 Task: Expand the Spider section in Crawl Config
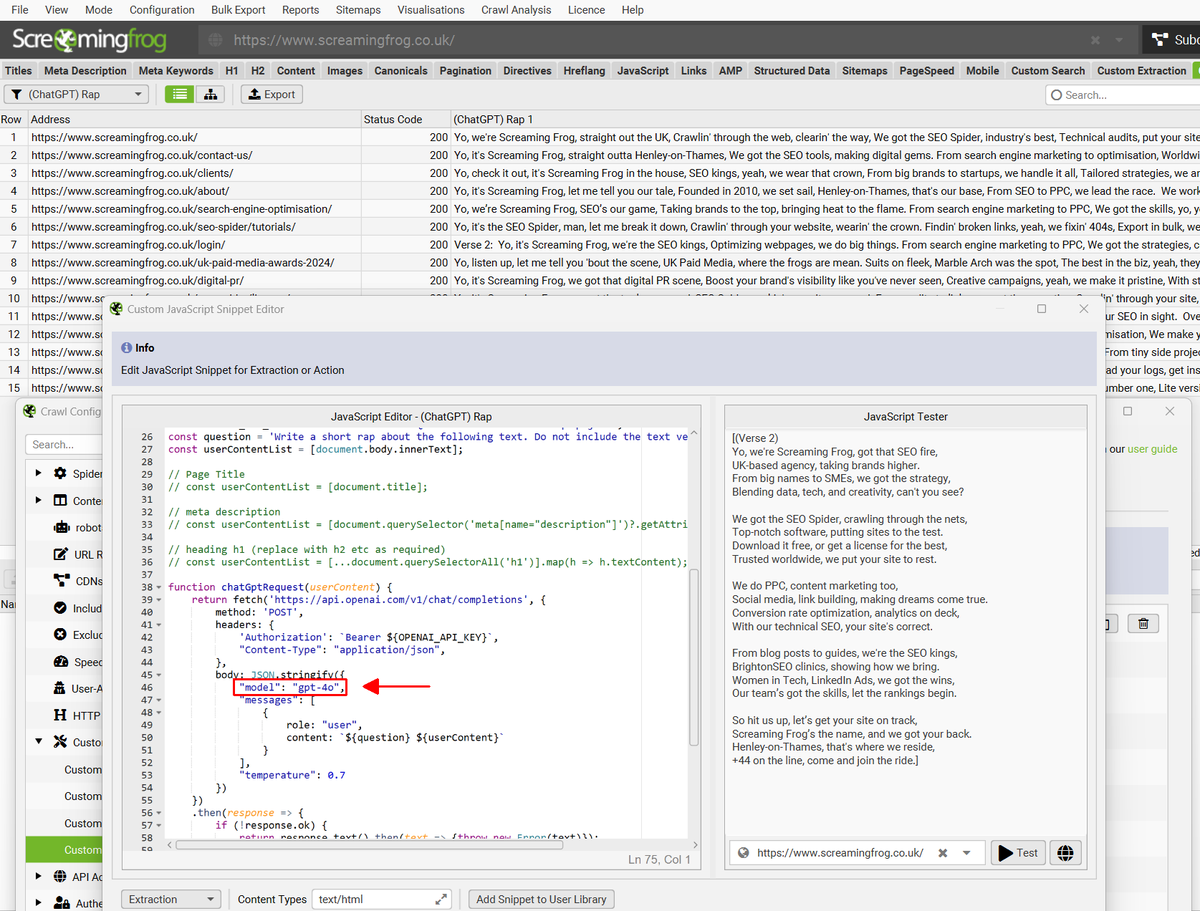[38, 473]
